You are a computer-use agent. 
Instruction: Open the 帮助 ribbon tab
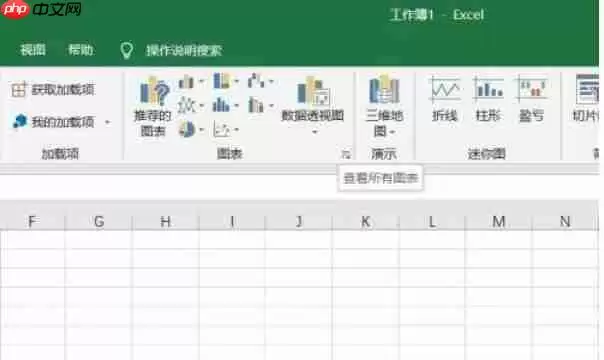pyautogui.click(x=81, y=50)
